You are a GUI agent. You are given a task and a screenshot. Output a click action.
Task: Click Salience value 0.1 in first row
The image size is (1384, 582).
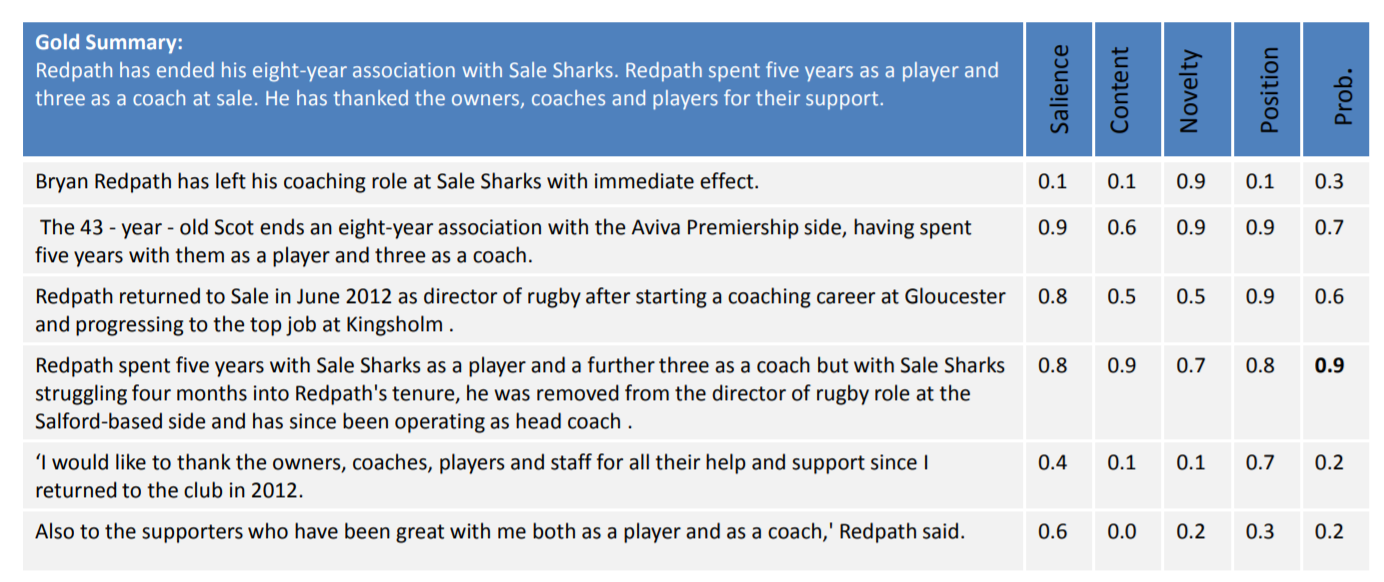1052,182
